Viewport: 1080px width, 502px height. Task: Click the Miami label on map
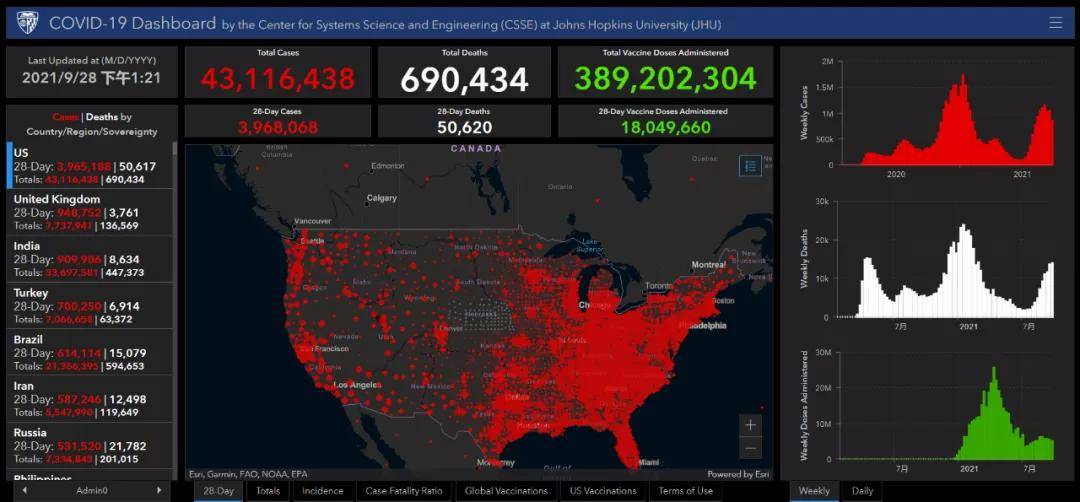pyautogui.click(x=648, y=462)
